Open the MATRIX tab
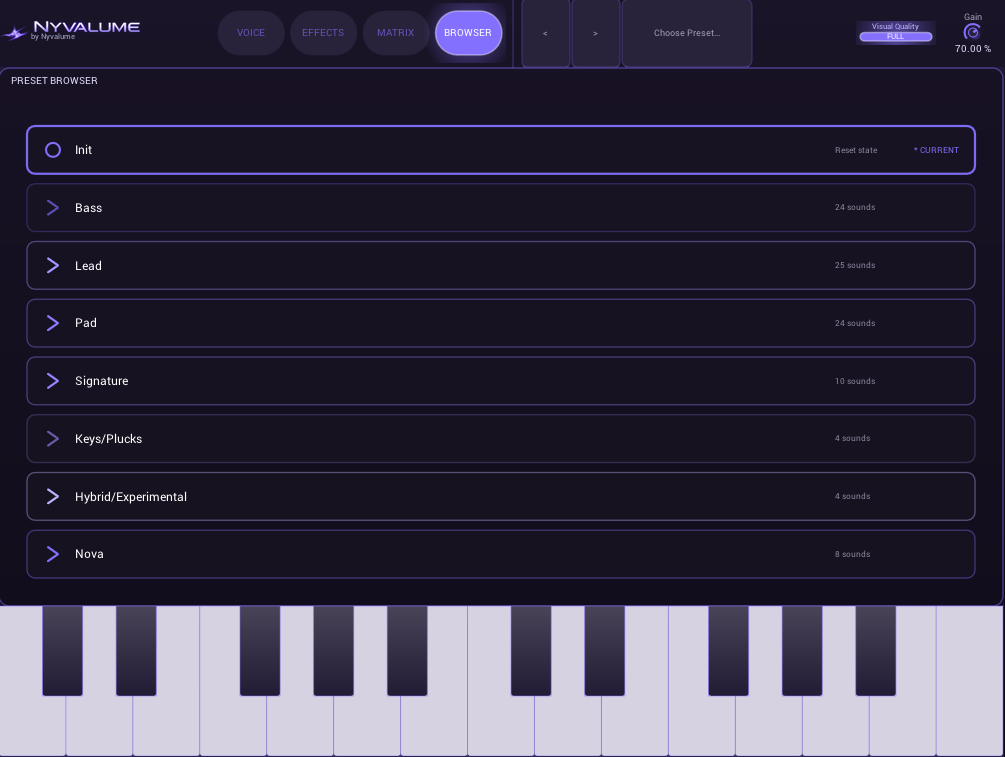This screenshot has height=757, width=1005. click(x=395, y=33)
